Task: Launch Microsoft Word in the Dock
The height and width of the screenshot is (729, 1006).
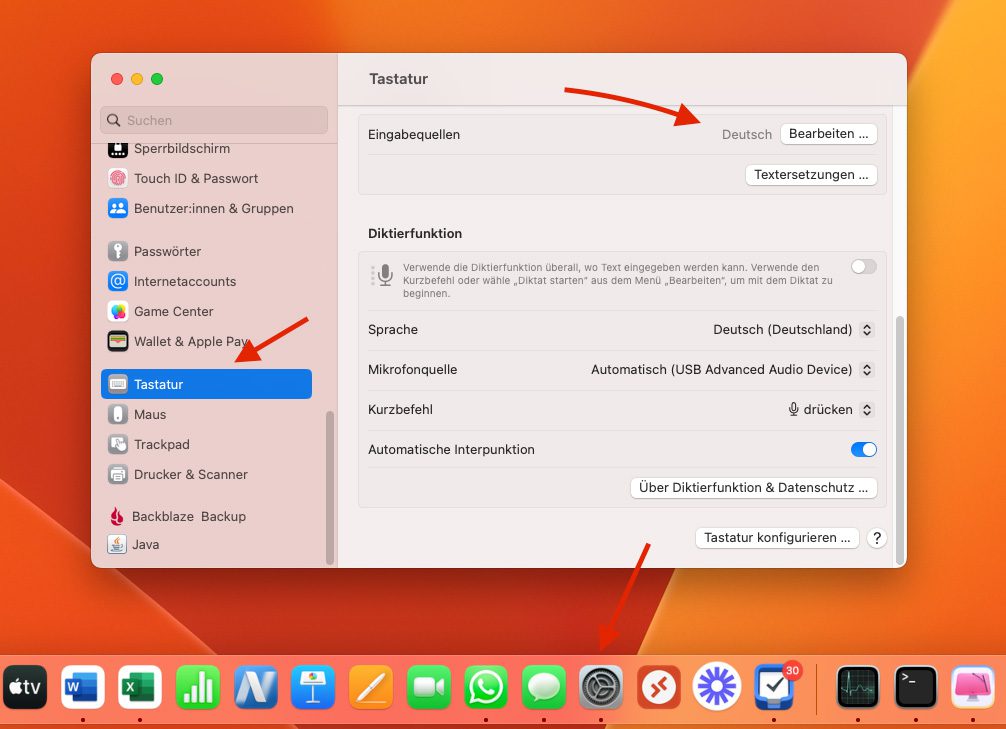Action: coord(83,687)
